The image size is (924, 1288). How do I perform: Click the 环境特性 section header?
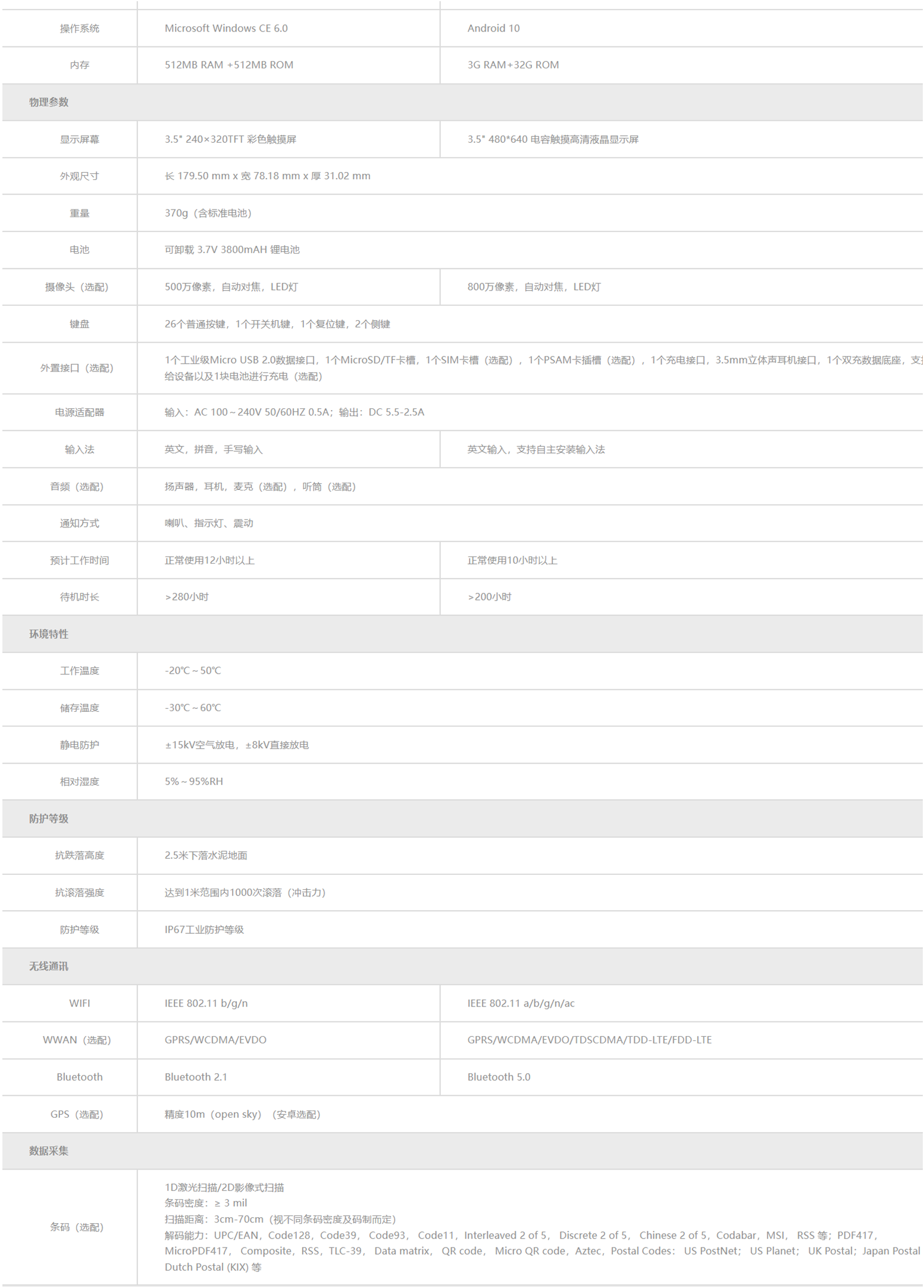pos(49,634)
